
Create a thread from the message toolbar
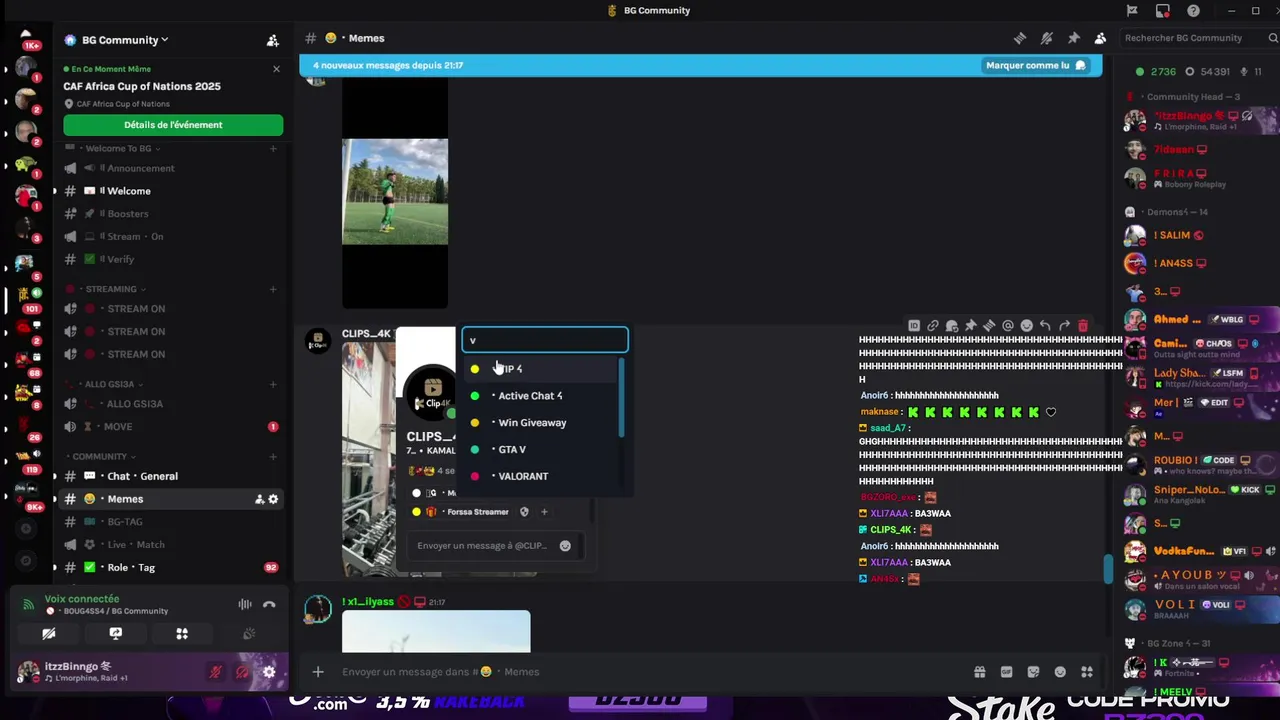tap(989, 325)
